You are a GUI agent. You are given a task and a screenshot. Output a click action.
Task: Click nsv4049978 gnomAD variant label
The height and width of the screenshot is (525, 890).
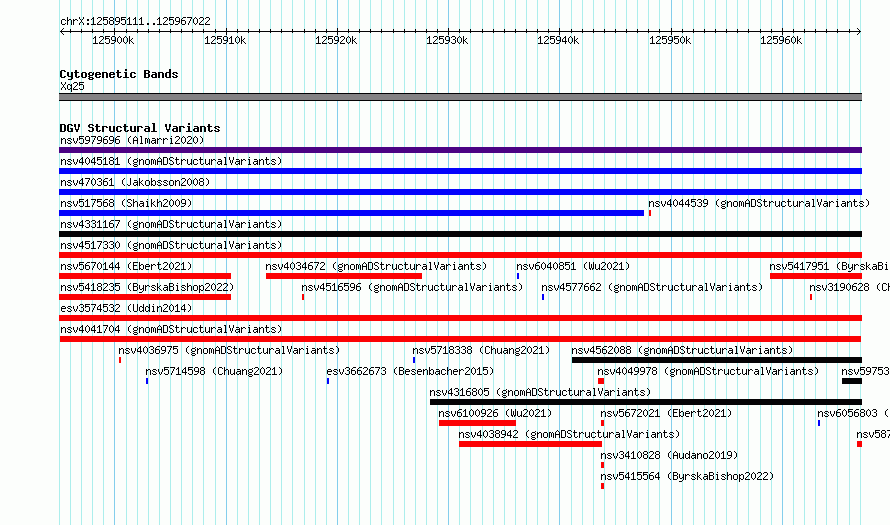708,371
